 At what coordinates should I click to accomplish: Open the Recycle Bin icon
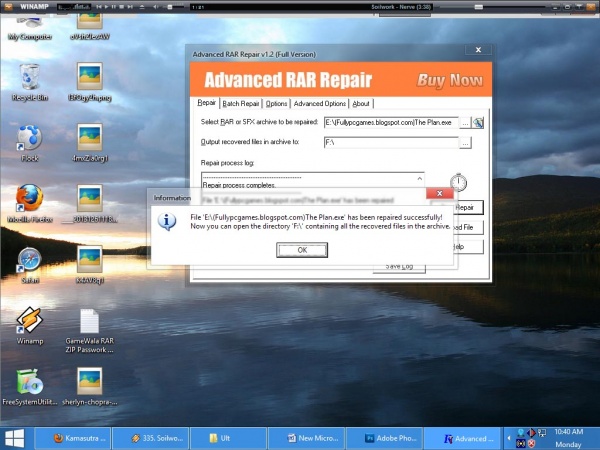pyautogui.click(x=30, y=83)
